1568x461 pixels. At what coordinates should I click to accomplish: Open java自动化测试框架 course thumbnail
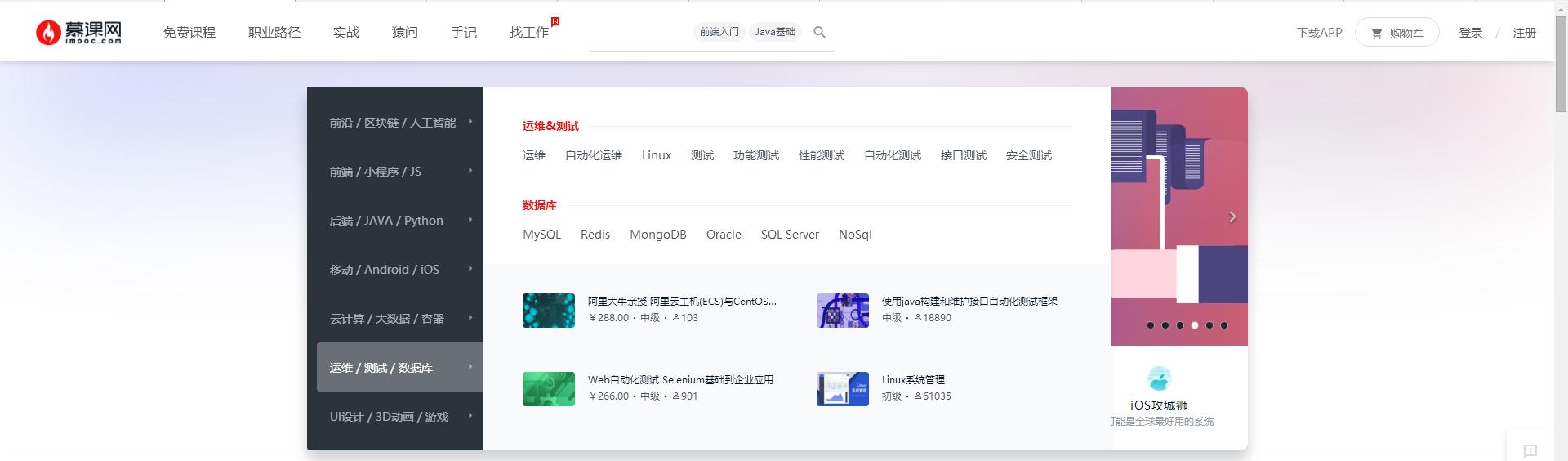843,311
